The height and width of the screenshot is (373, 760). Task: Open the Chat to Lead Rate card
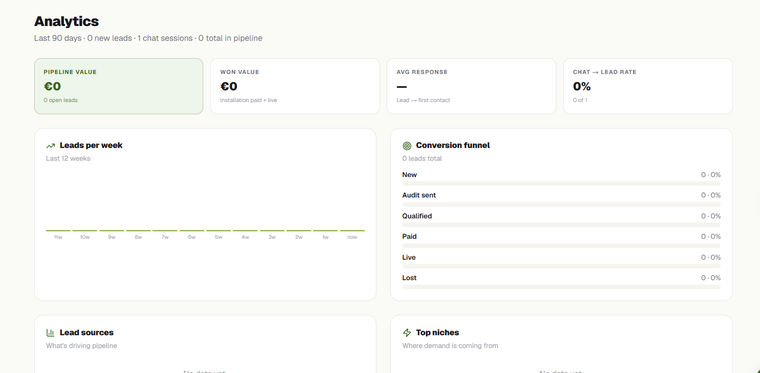[x=648, y=86]
